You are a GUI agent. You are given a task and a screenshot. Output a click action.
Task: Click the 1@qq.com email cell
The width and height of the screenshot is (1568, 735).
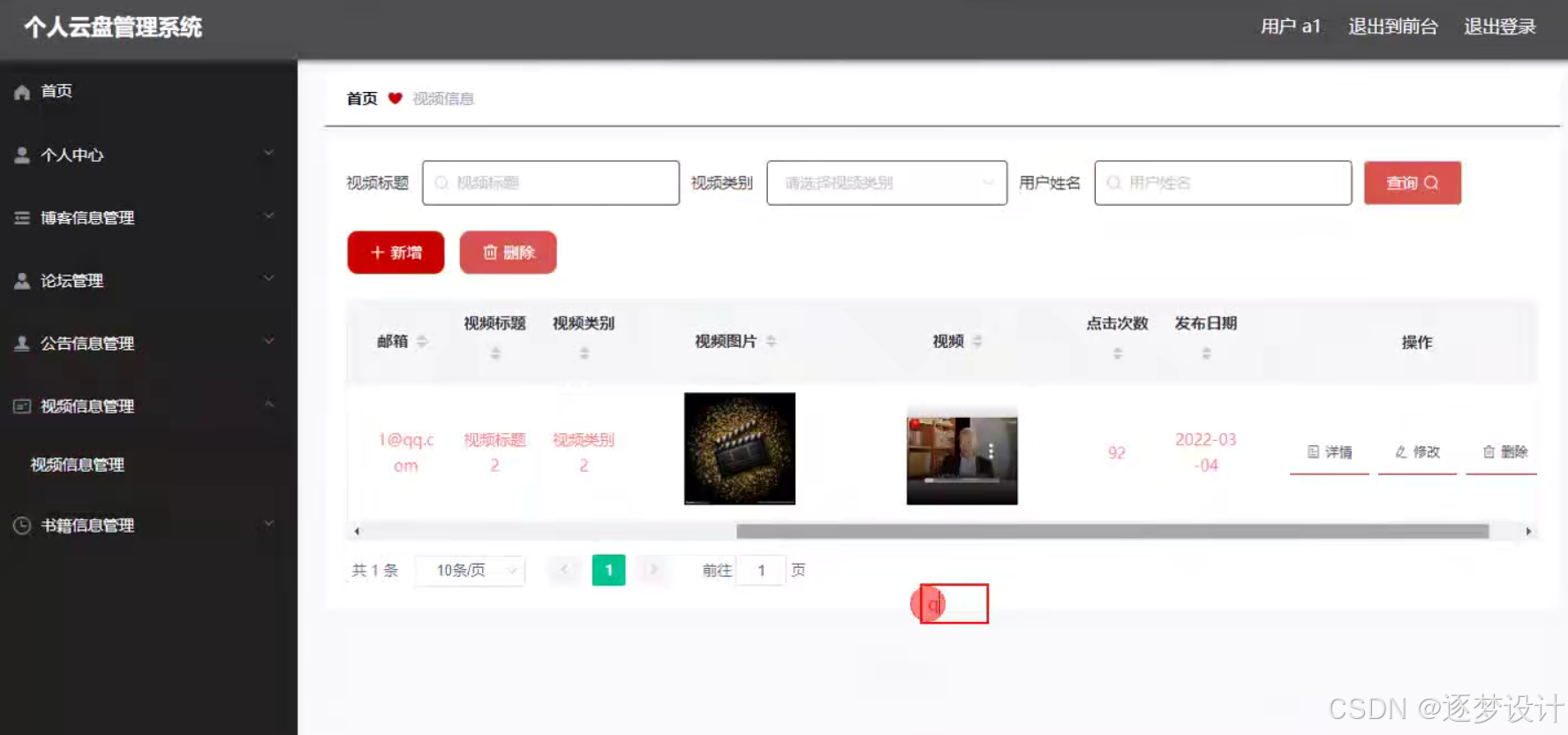click(406, 452)
